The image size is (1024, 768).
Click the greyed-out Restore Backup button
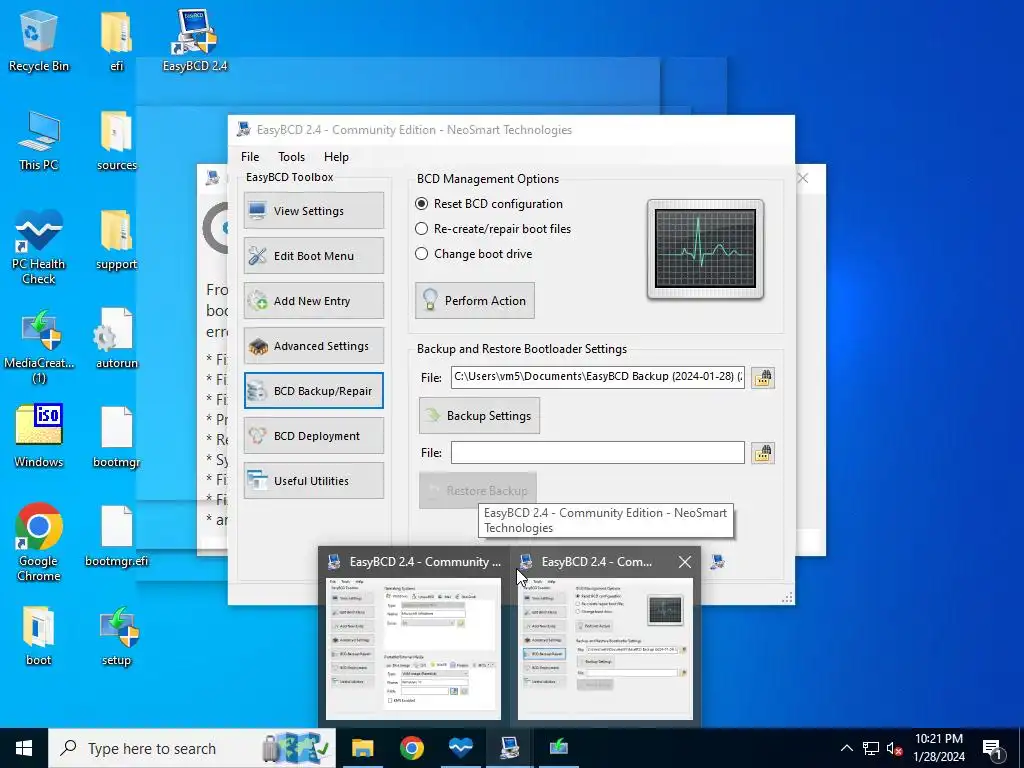coord(477,490)
